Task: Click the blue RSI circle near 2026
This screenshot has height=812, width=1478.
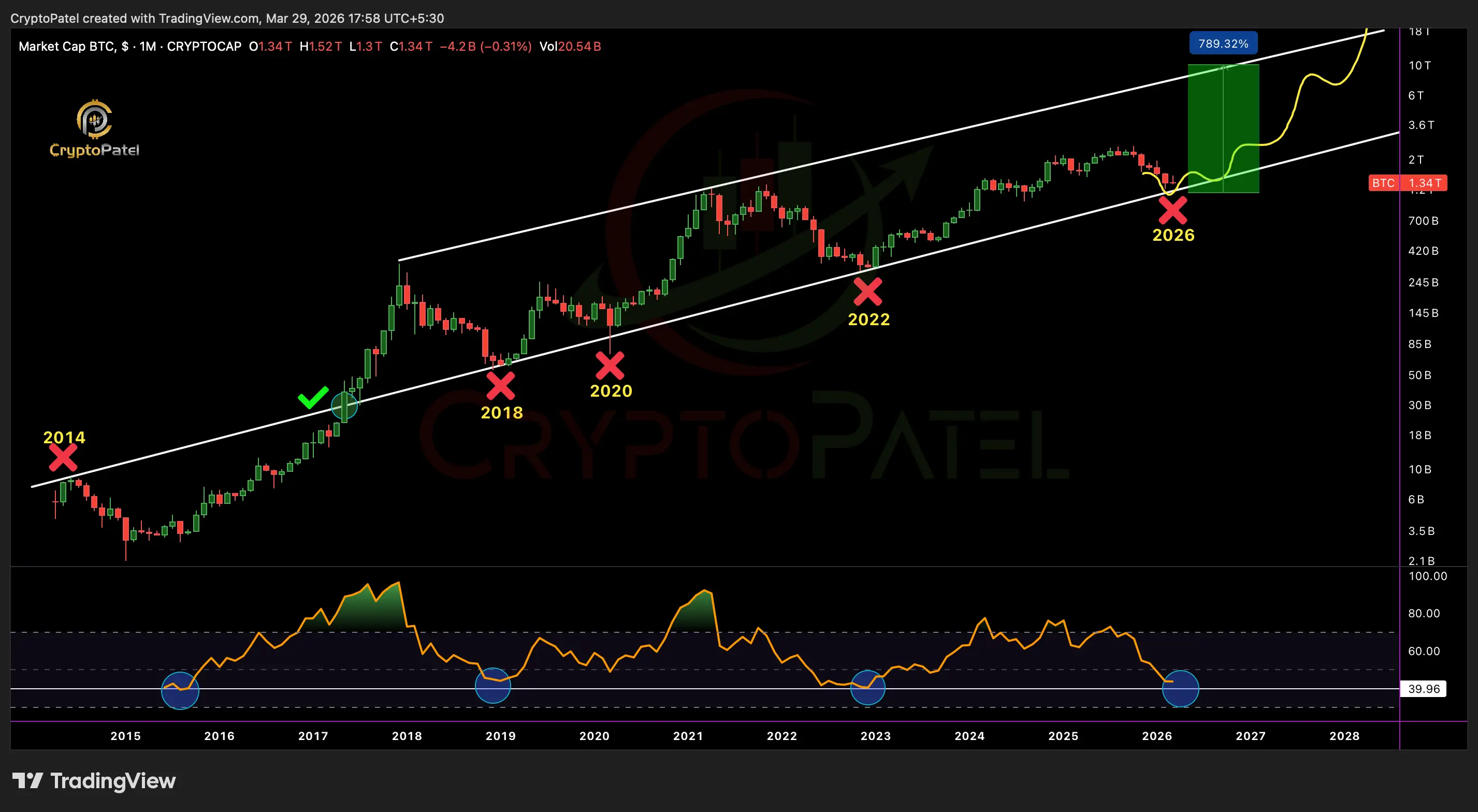Action: pos(1180,688)
